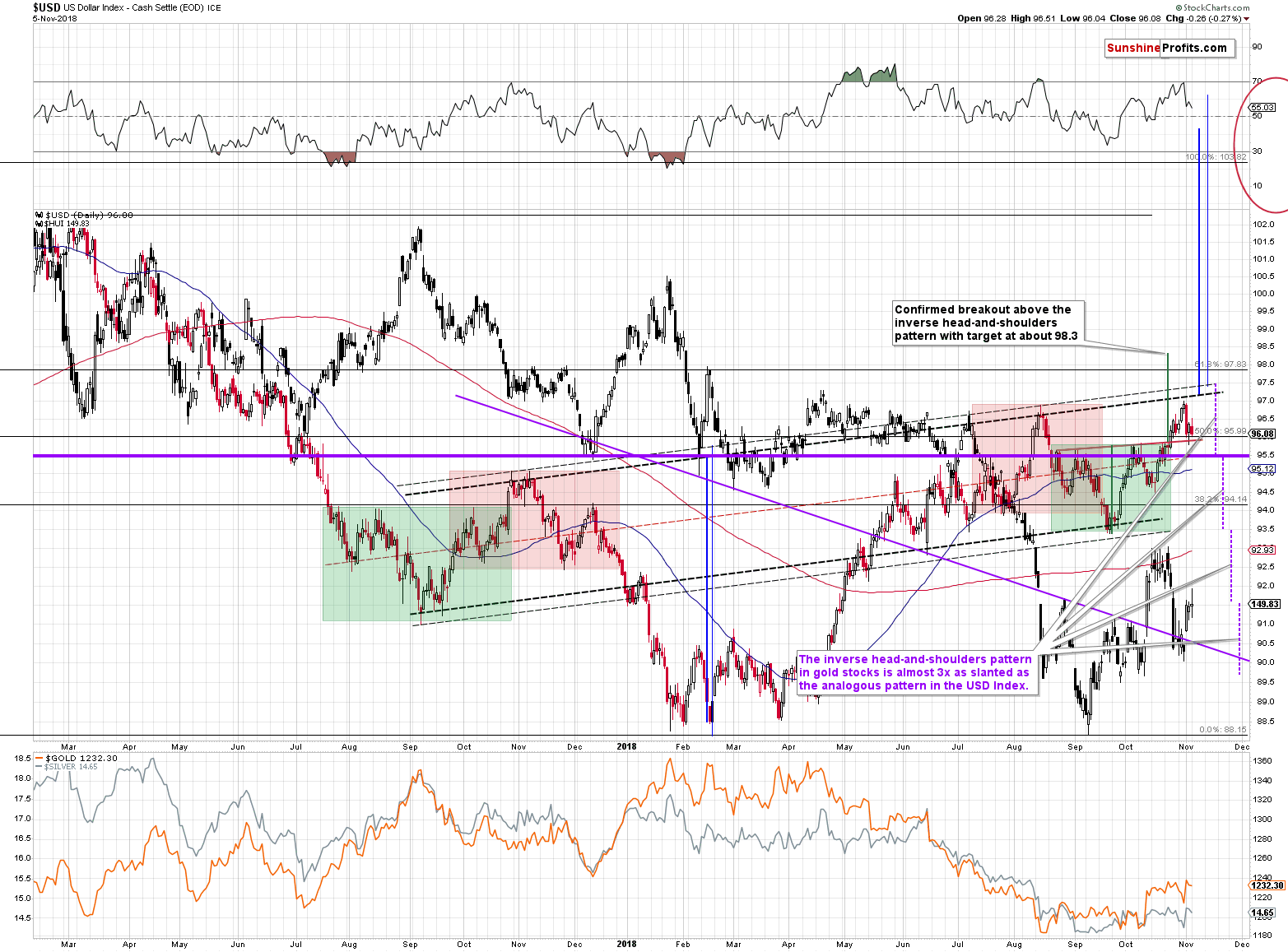The width and height of the screenshot is (1288, 952).
Task: Click the '95.12' price tag on right axis
Action: click(x=1262, y=469)
